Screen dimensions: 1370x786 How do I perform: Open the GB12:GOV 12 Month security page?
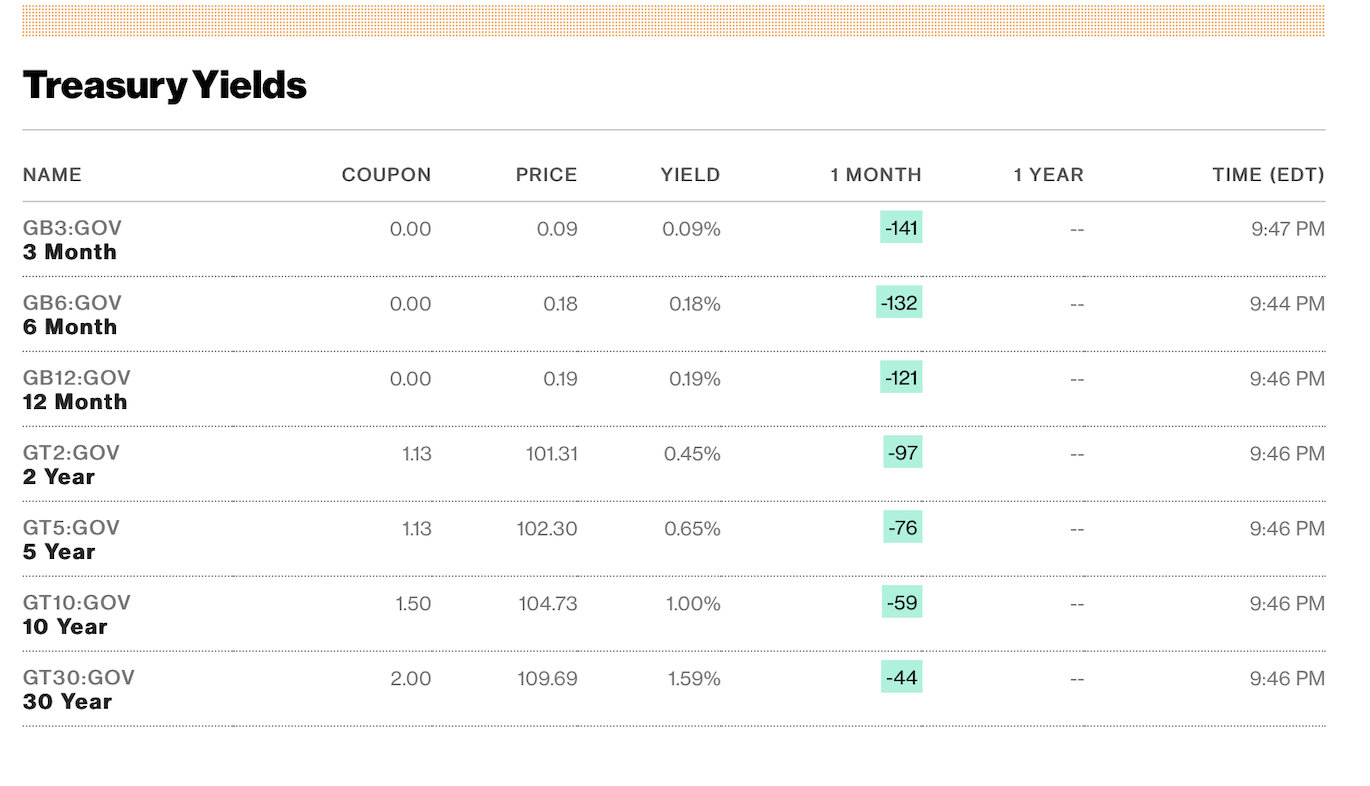(x=76, y=390)
